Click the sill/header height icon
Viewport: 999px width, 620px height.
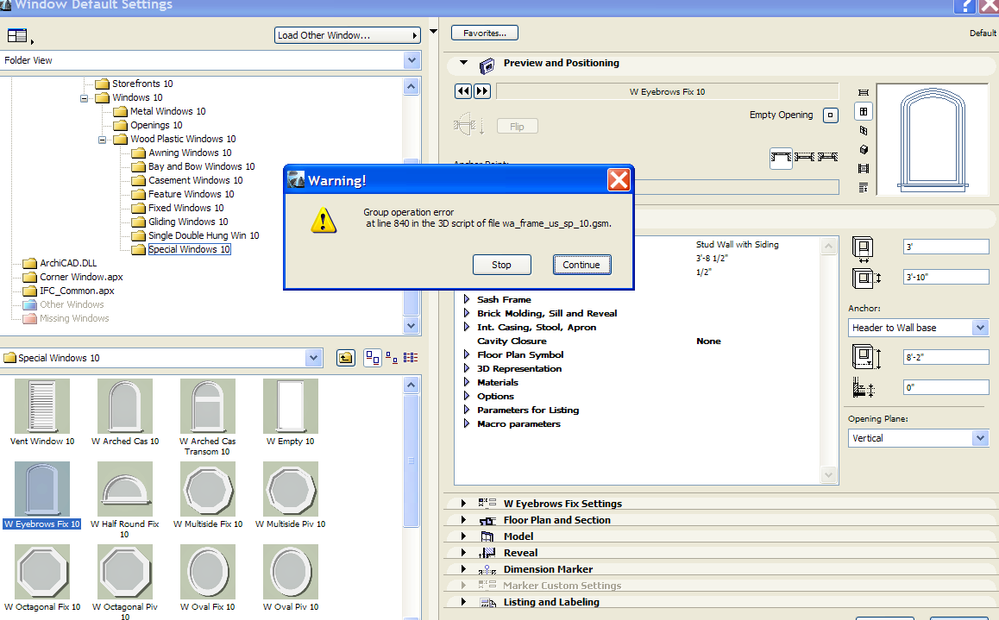click(x=866, y=357)
